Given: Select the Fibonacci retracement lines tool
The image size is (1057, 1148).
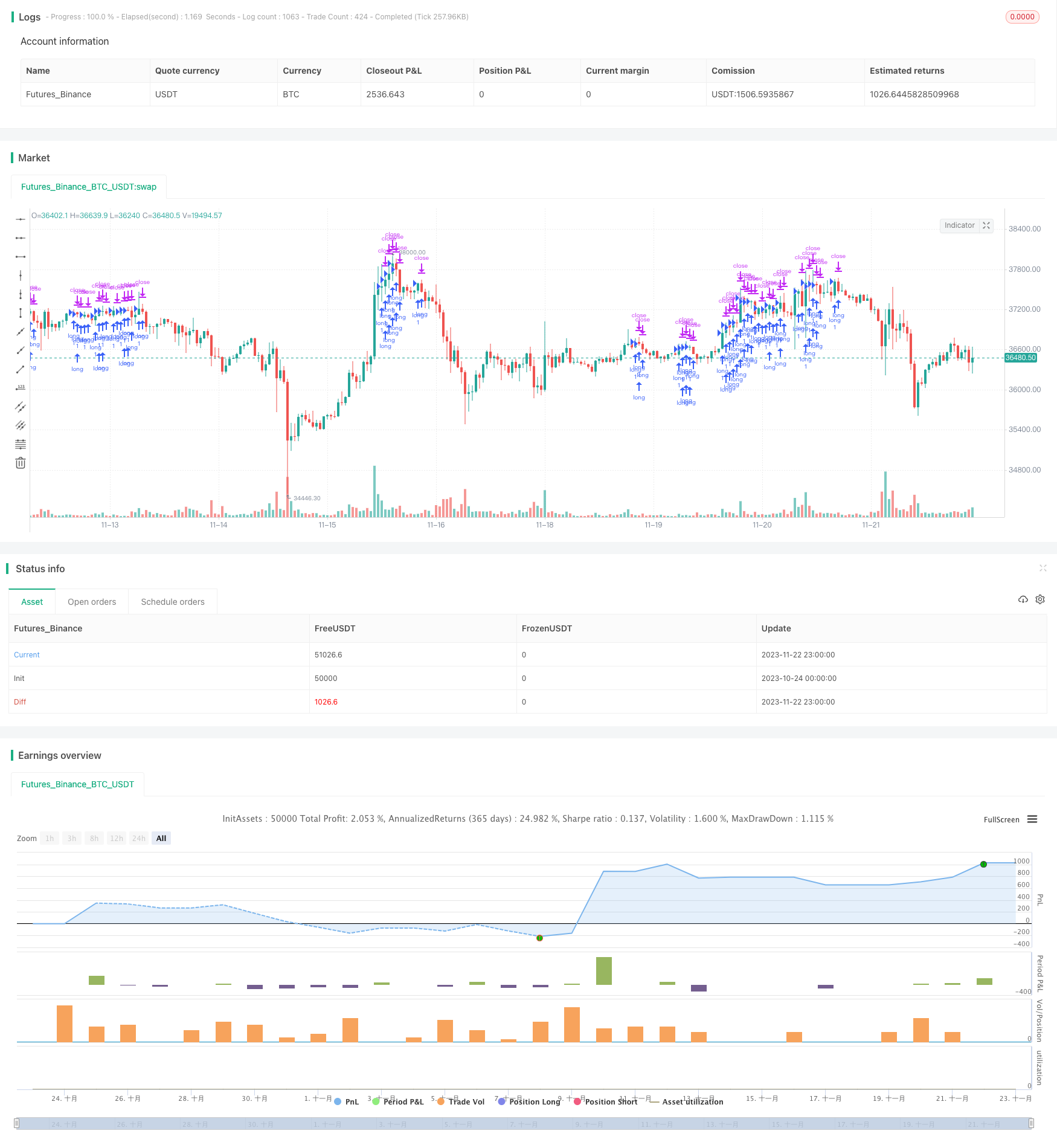Looking at the screenshot, I should pos(21,444).
